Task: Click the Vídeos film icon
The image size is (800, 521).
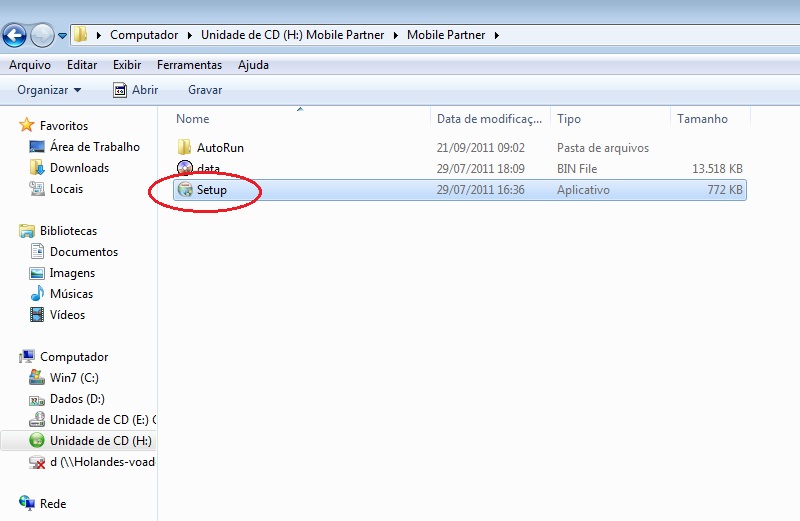Action: (37, 314)
